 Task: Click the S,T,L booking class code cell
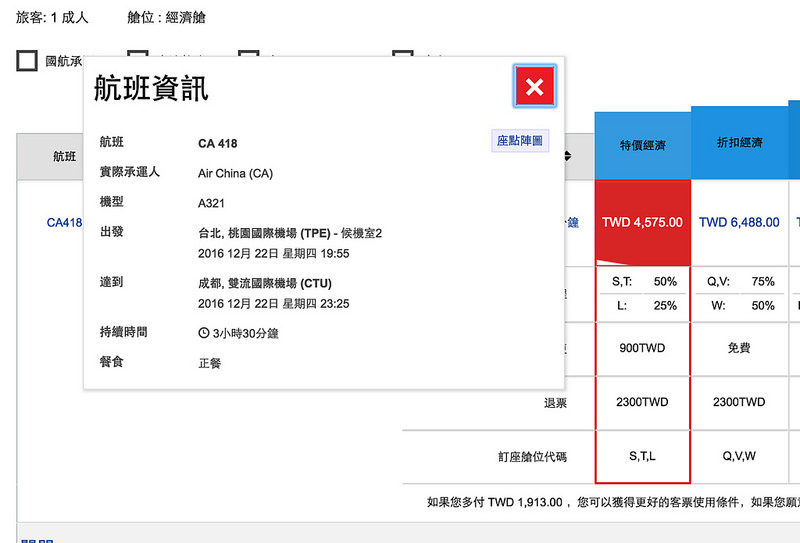tap(642, 456)
